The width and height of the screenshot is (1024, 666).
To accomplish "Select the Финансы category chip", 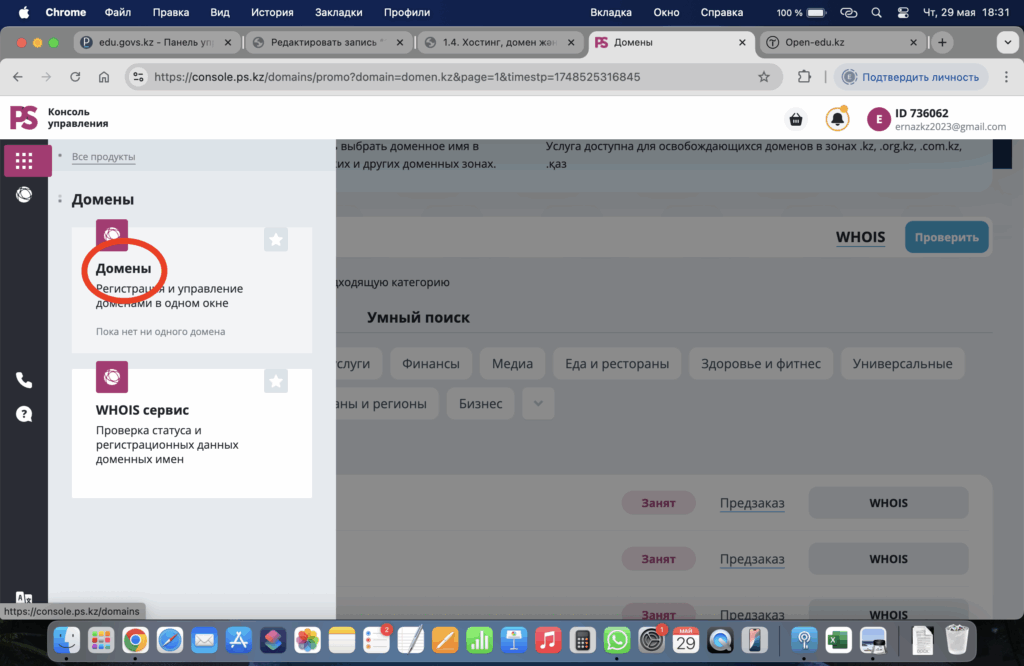I will pyautogui.click(x=430, y=364).
